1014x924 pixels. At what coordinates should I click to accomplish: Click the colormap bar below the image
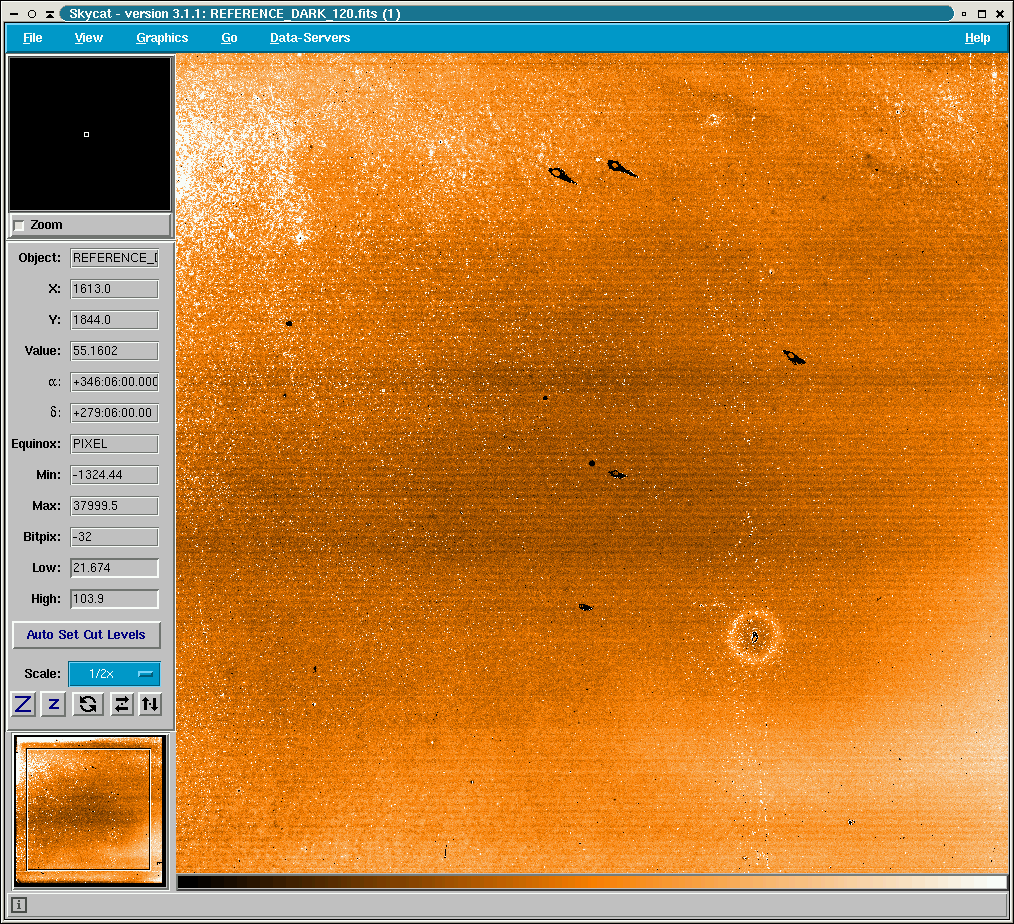[591, 882]
